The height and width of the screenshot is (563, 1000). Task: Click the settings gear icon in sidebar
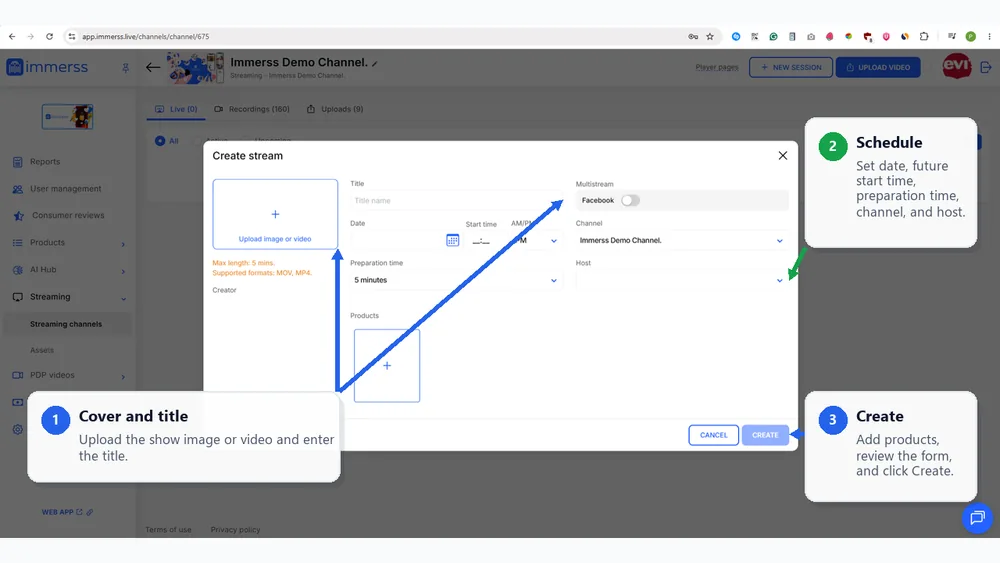click(x=18, y=429)
